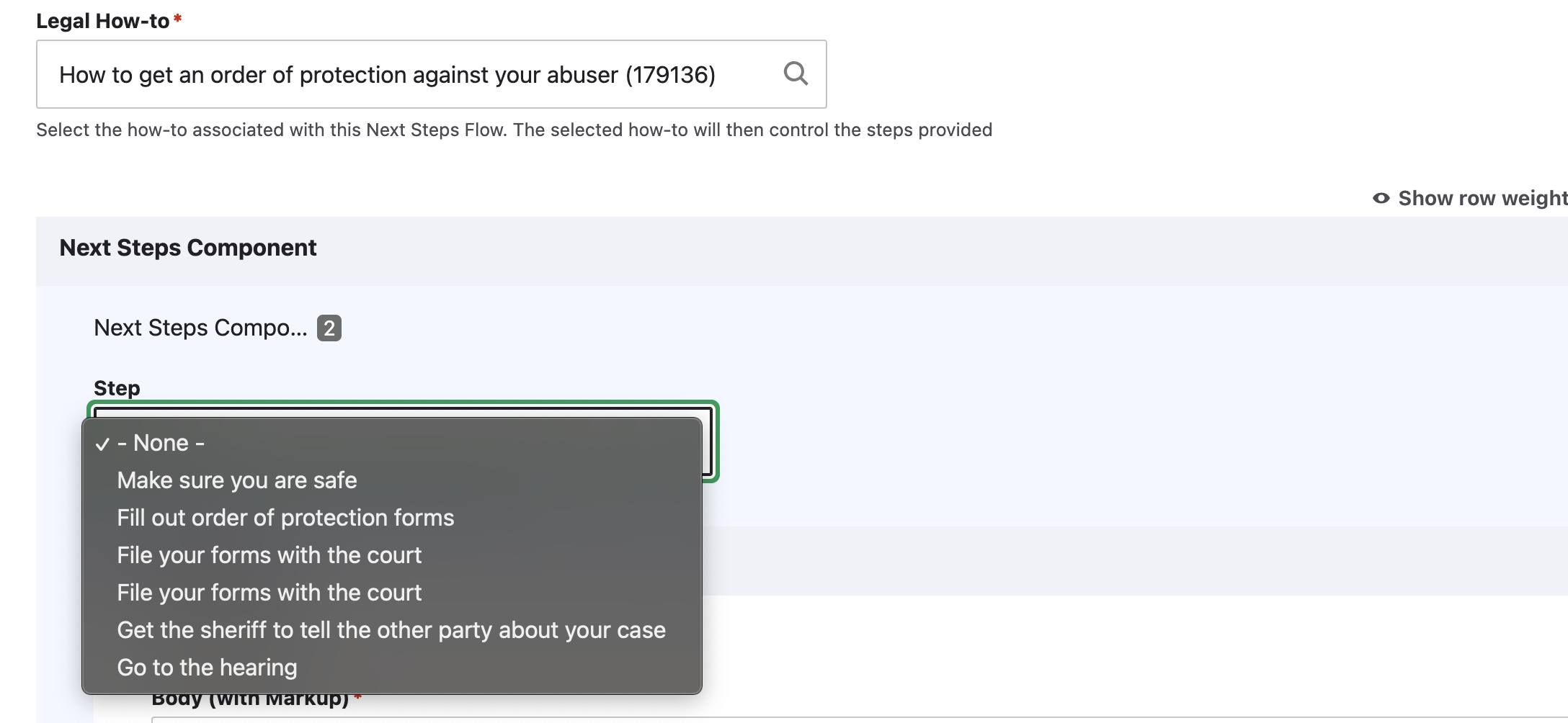Click the "Next Steps Compo..." item title
This screenshot has height=723, width=1568.
(x=200, y=328)
